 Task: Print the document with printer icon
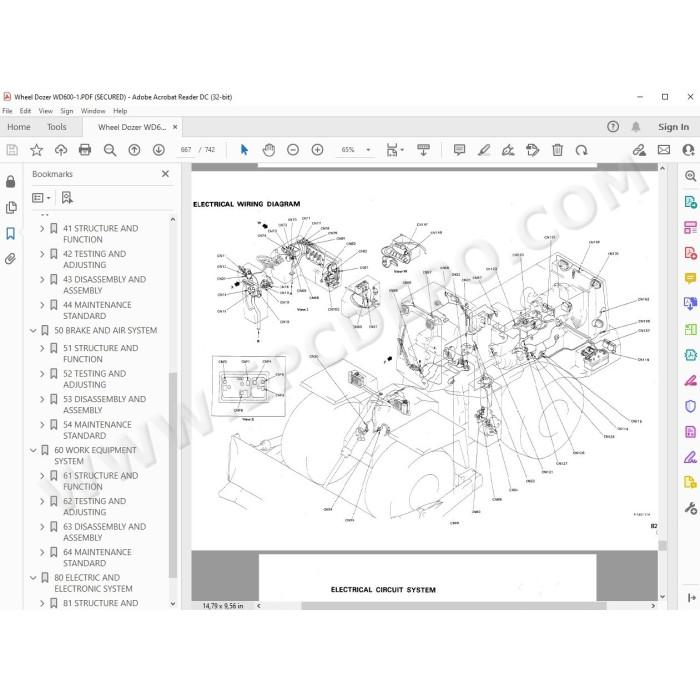tap(85, 150)
